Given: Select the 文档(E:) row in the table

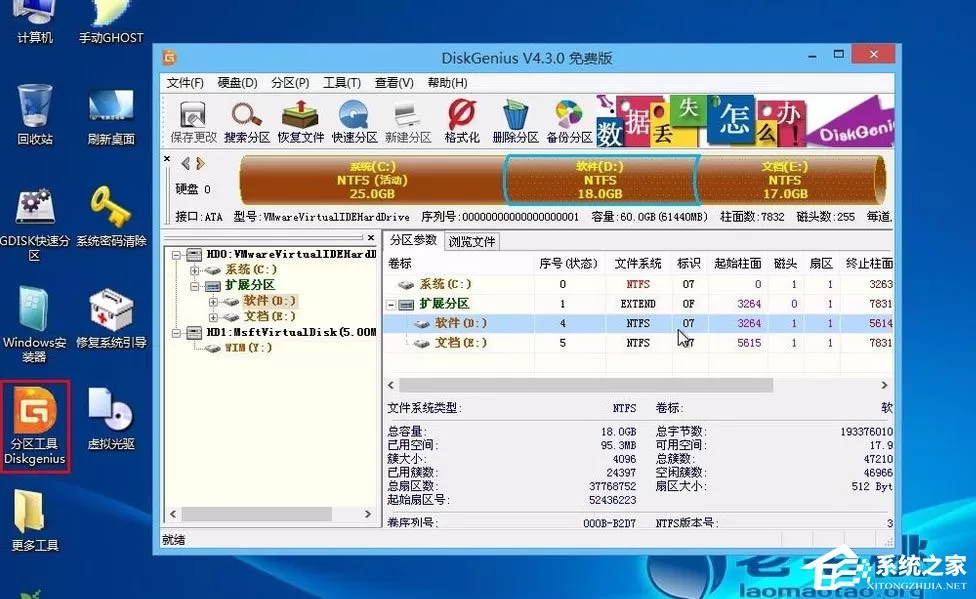Looking at the screenshot, I should pos(639,343).
